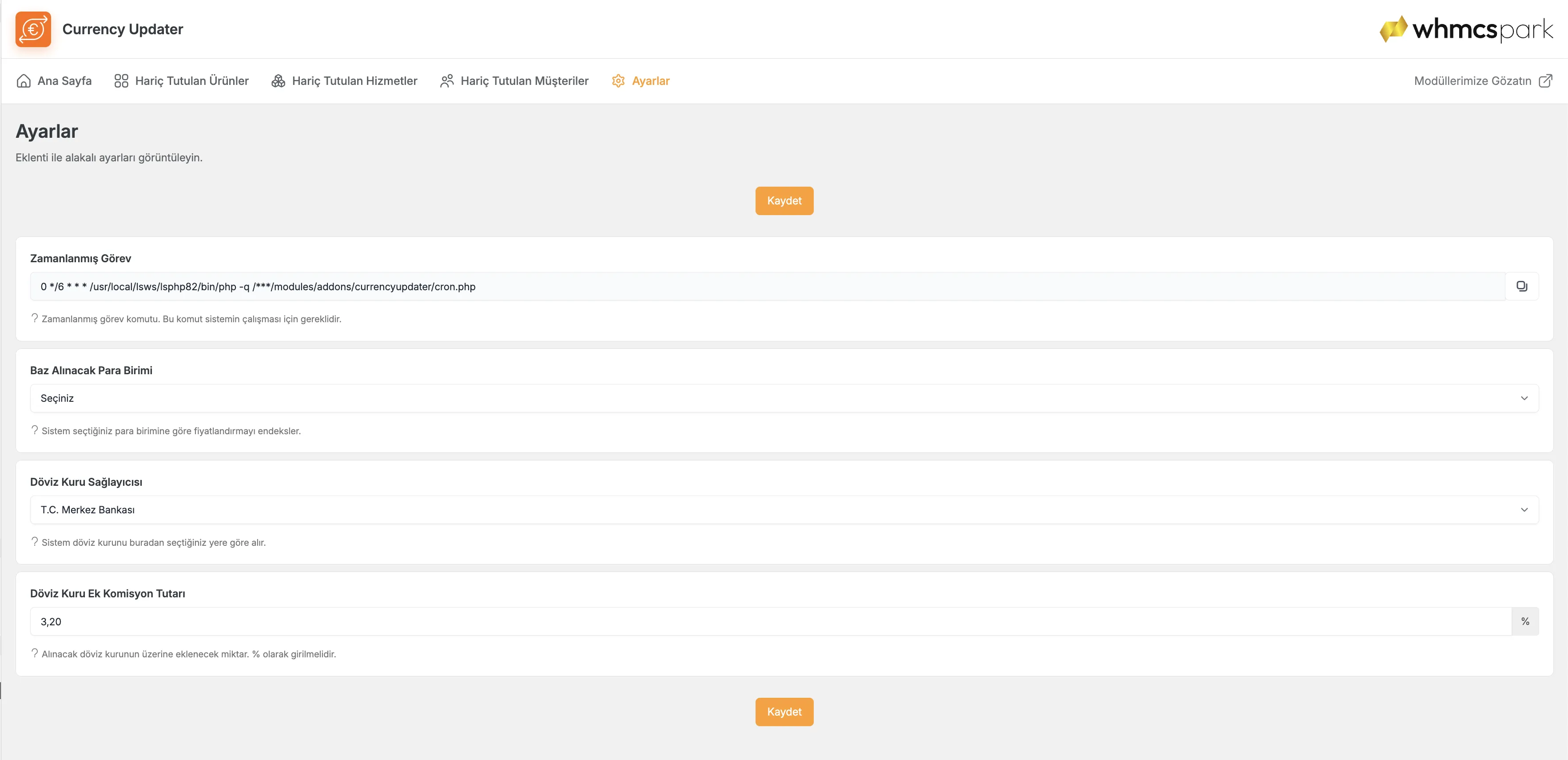Open the Döviz Kuru Sağlayıcısı dropdown
This screenshot has width=1568, height=760.
pyautogui.click(x=784, y=510)
